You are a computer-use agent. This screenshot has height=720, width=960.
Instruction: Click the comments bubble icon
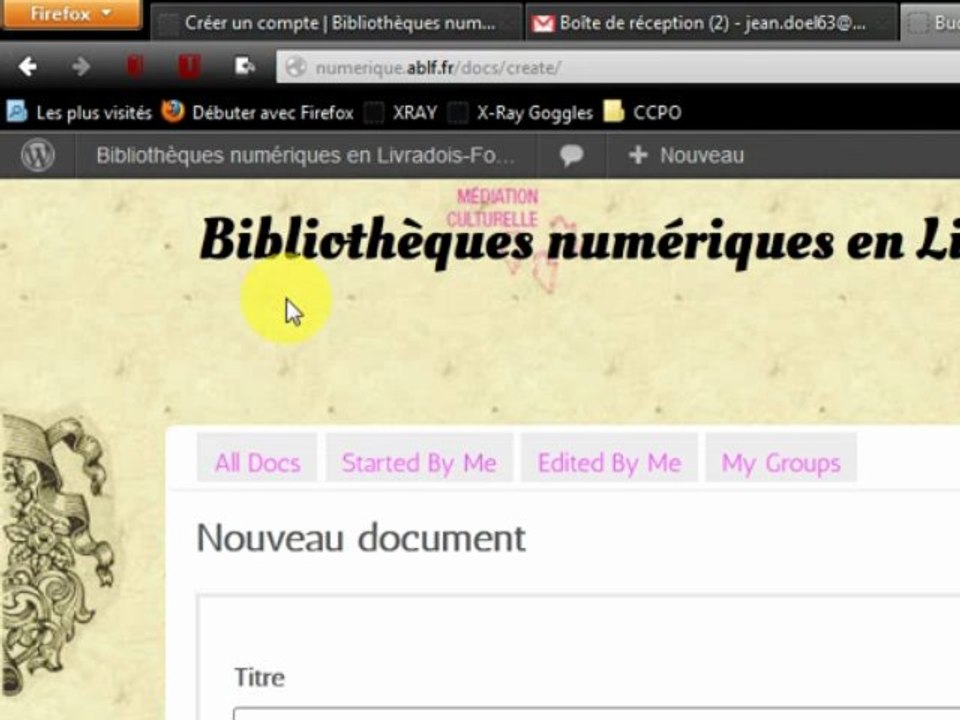[571, 156]
